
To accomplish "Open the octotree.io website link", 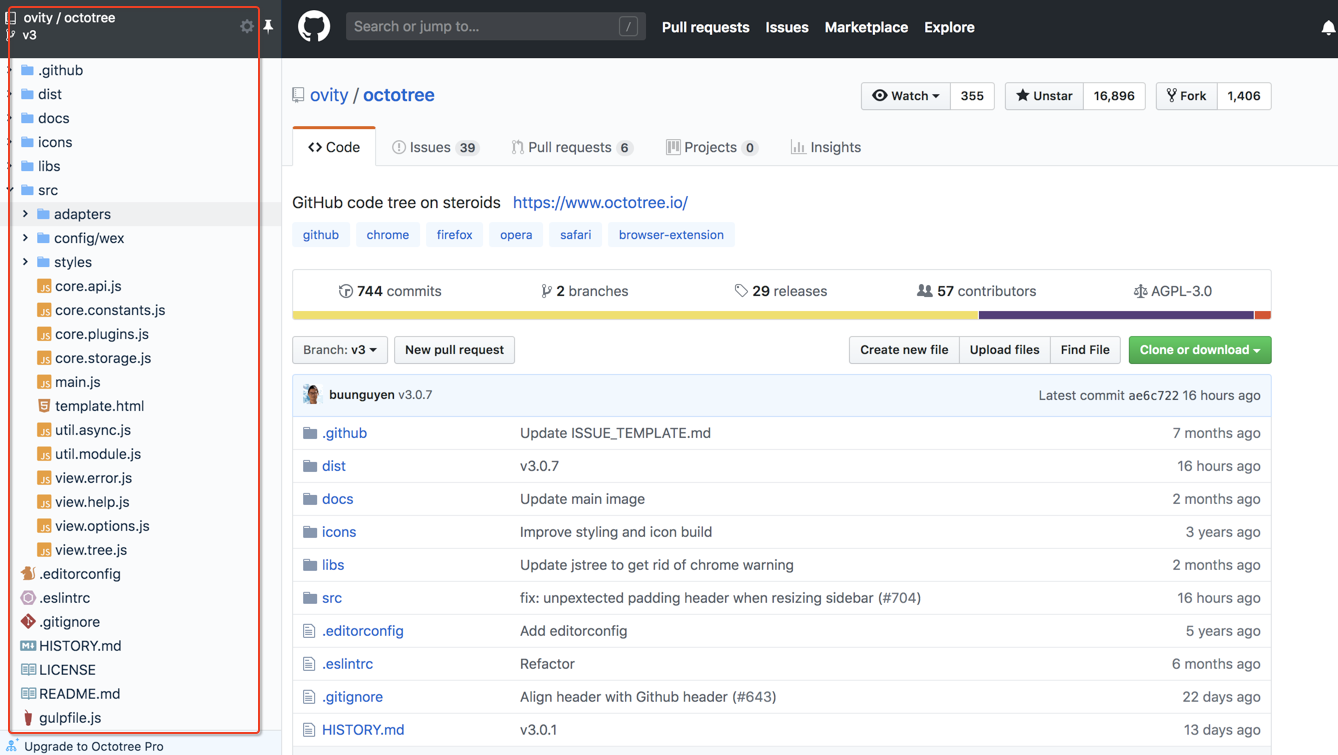I will [600, 202].
